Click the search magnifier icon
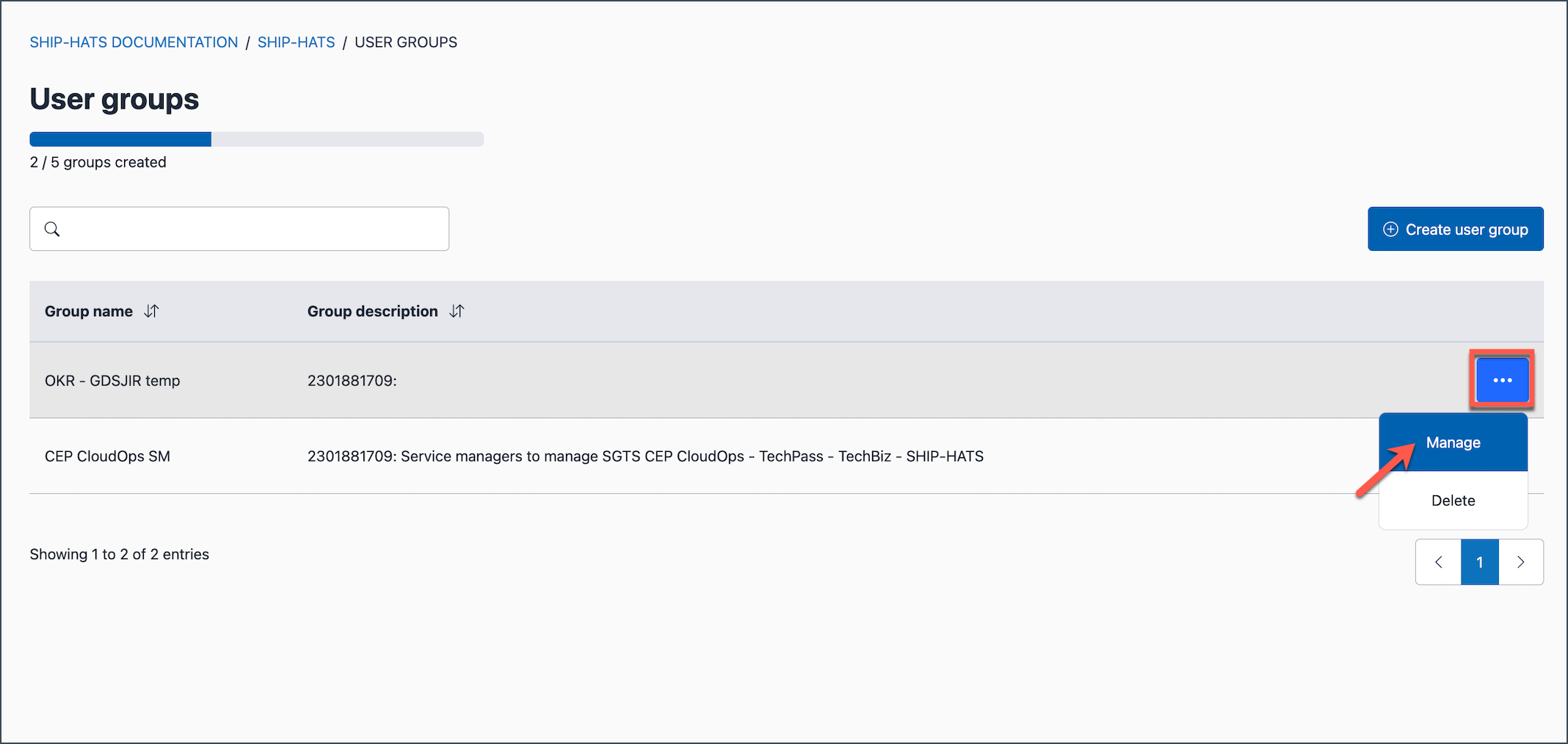 [x=52, y=229]
